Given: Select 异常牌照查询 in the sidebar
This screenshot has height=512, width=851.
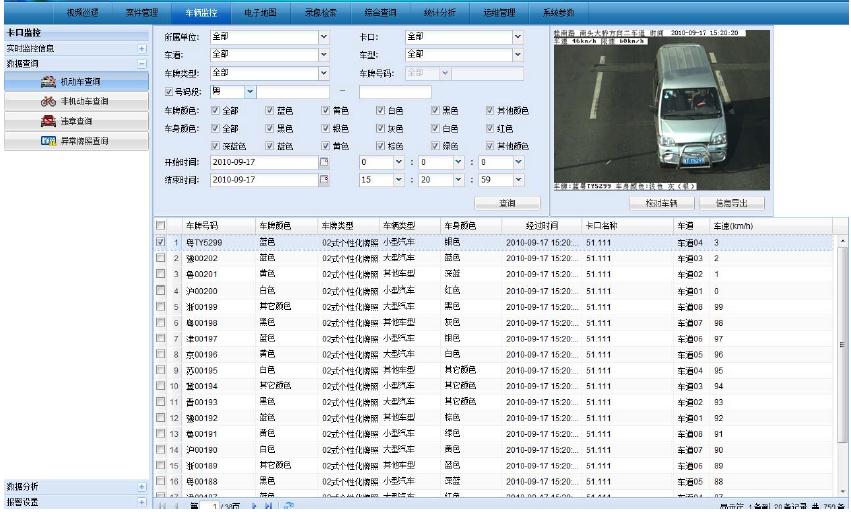Looking at the screenshot, I should coord(77,141).
